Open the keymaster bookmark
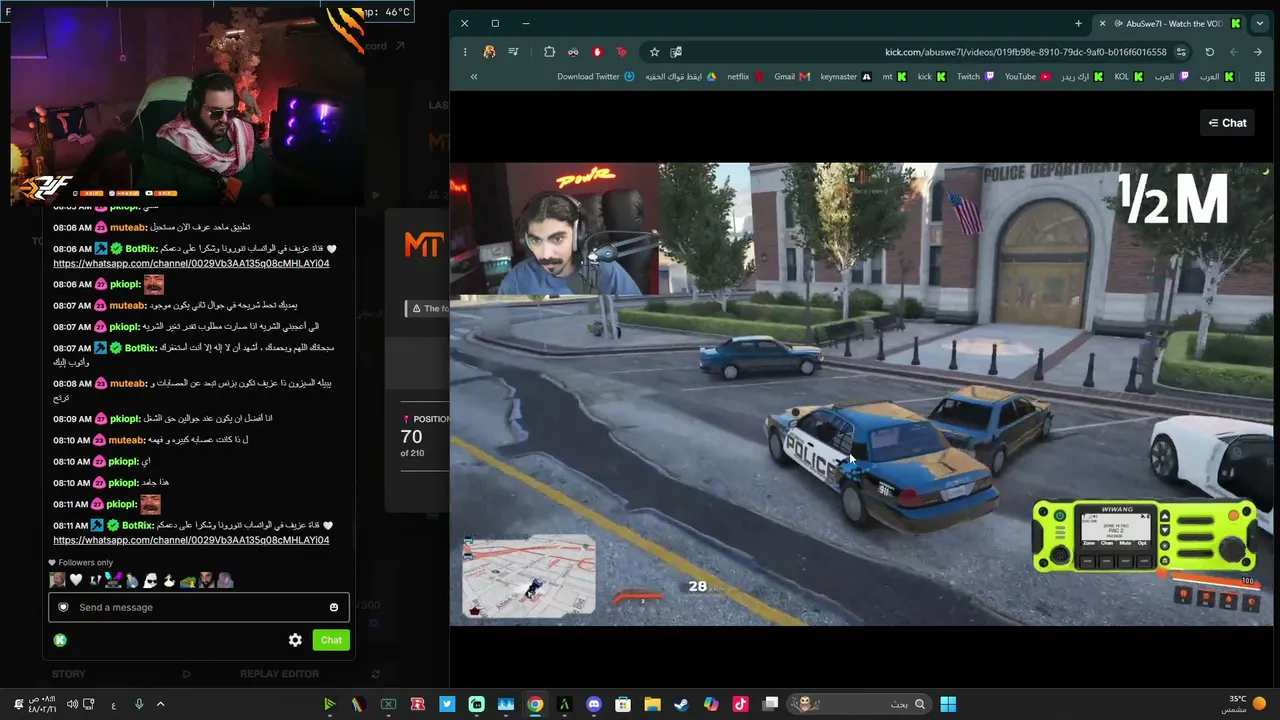1280x720 pixels. click(846, 77)
